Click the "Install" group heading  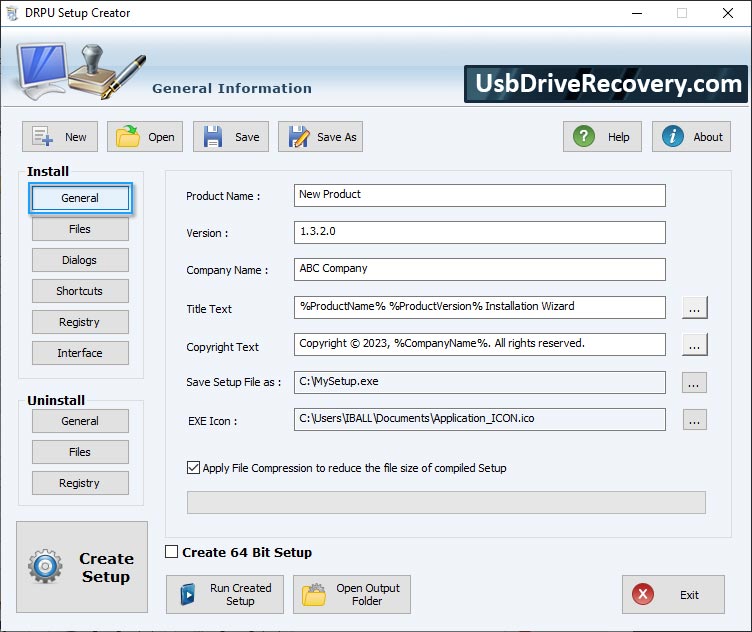point(48,171)
